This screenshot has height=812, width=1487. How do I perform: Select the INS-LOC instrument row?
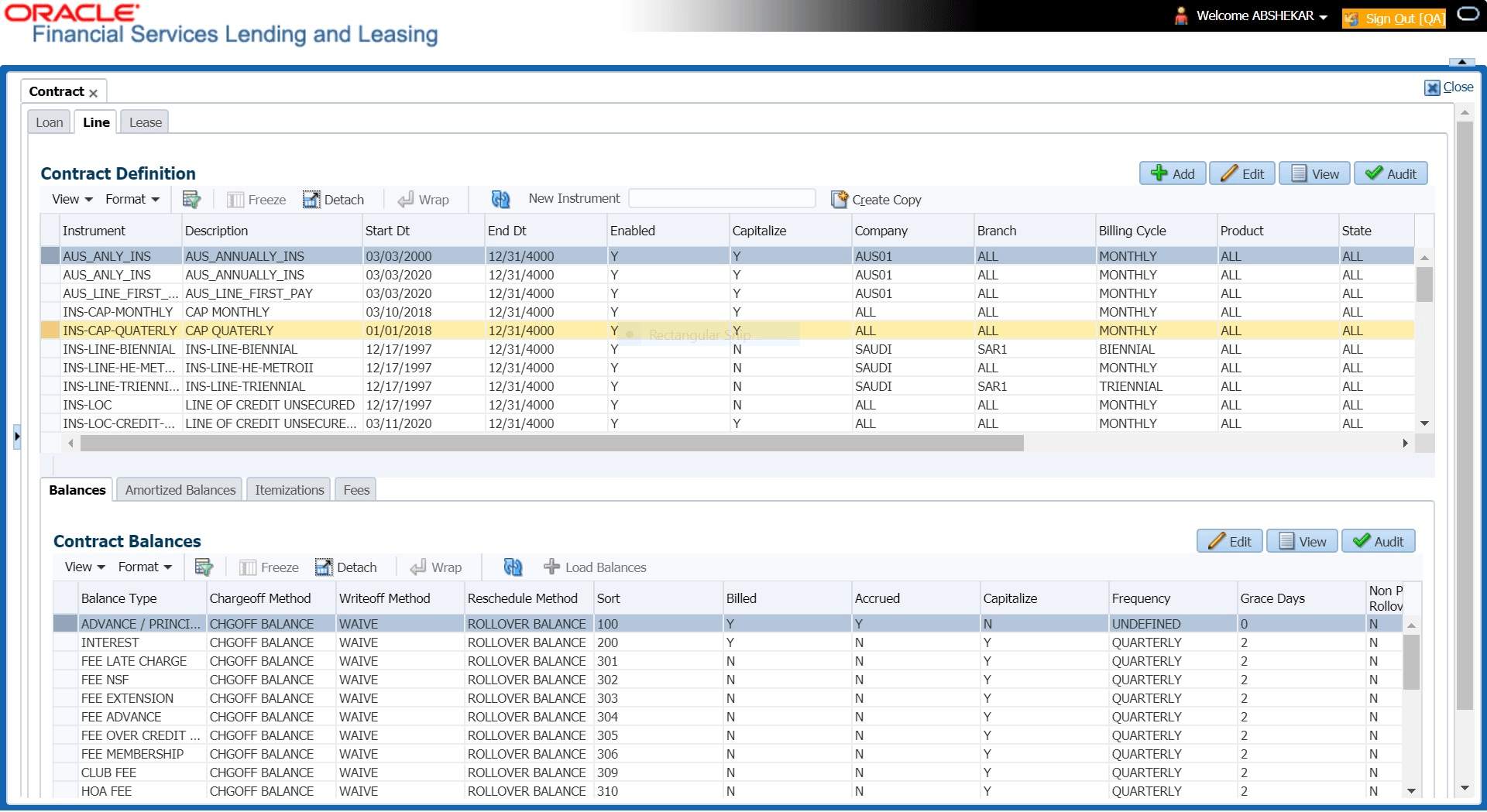click(x=88, y=405)
